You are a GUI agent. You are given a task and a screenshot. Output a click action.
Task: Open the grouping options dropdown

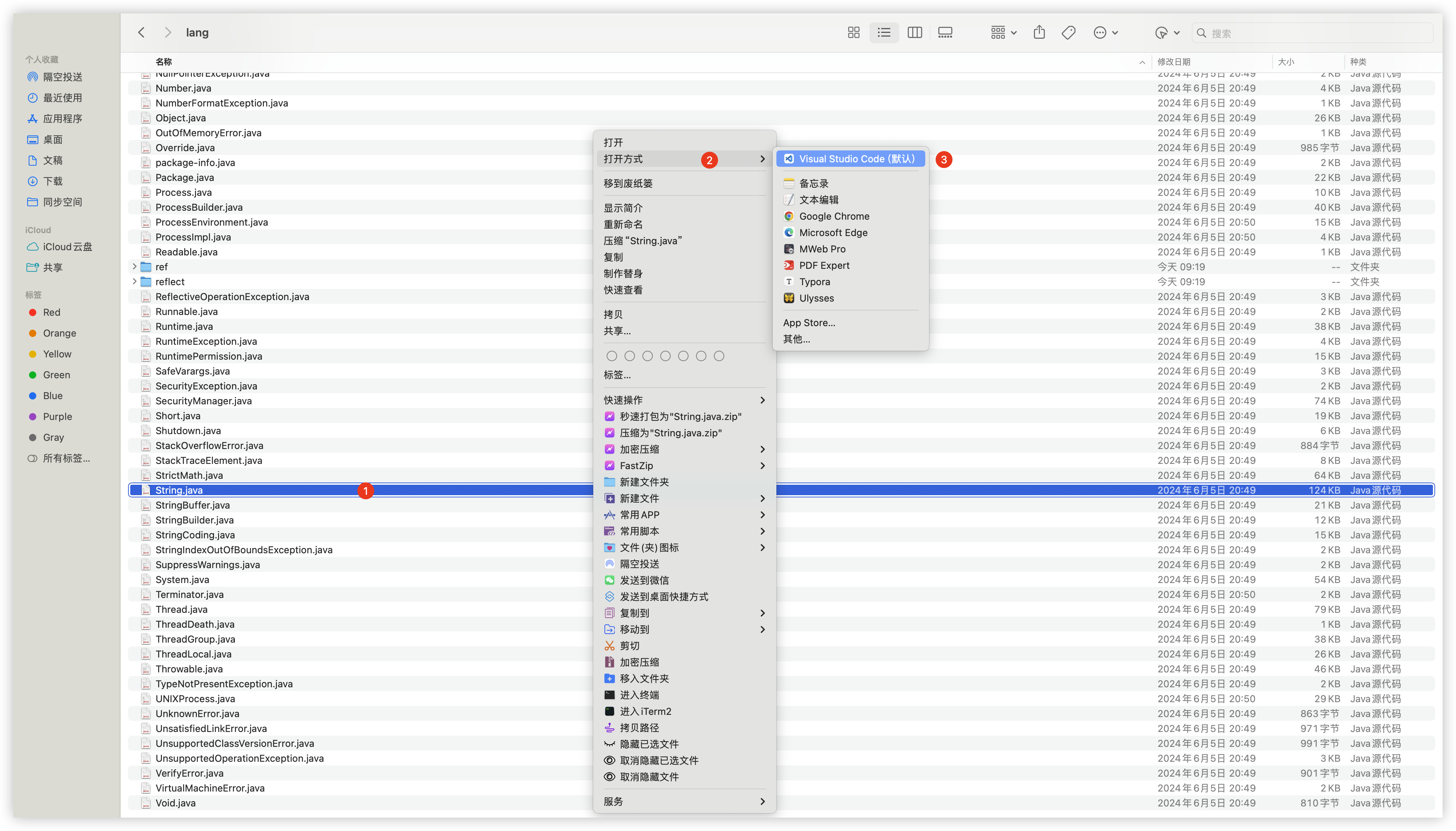pos(1003,32)
